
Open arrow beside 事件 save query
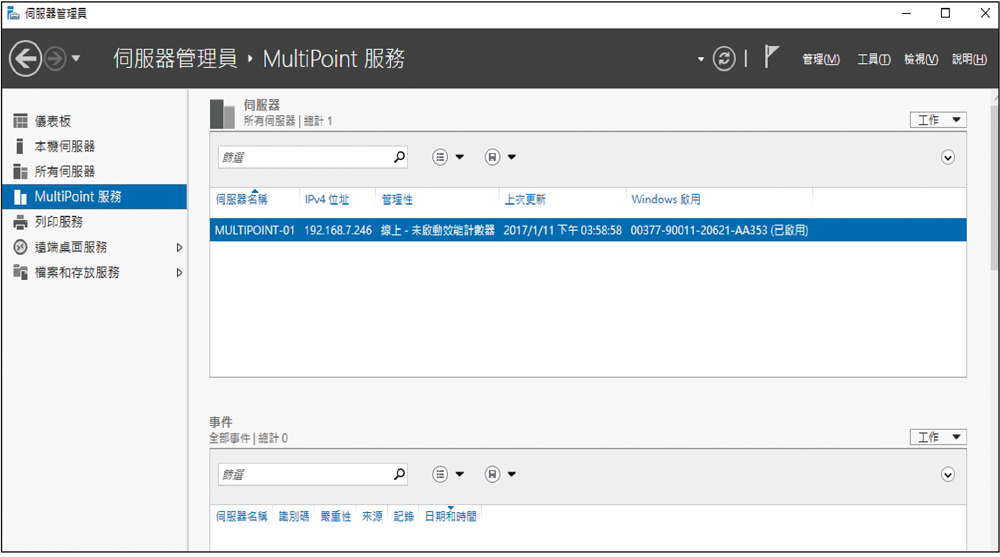tap(511, 474)
